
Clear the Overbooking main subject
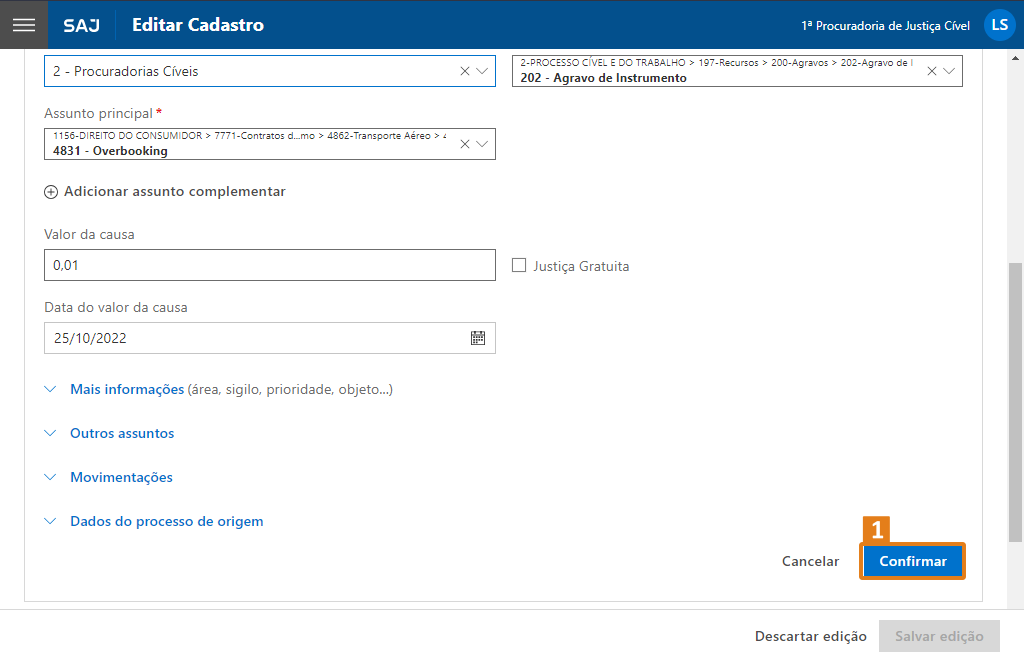pyautogui.click(x=464, y=144)
